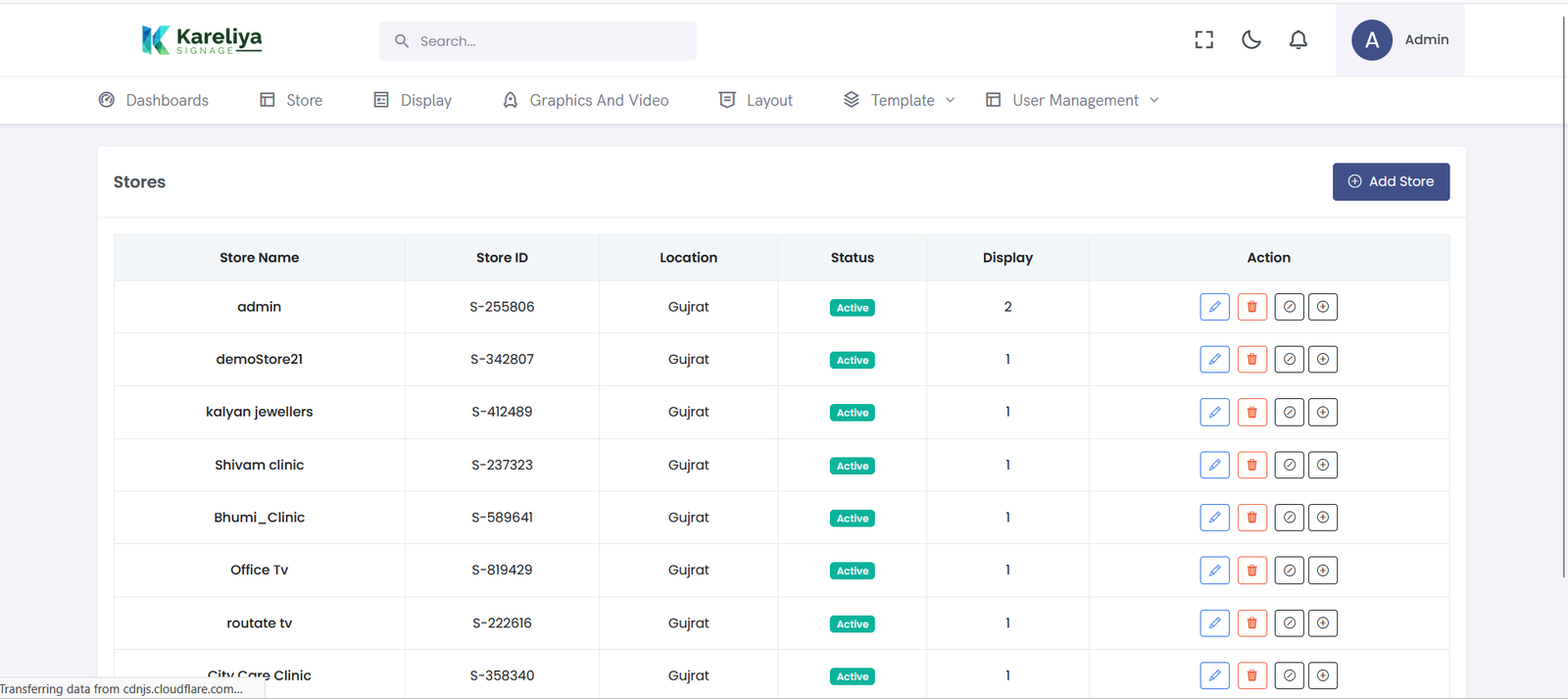Edit the S-358340 store row
Viewport: 1568px width, 699px height.
[x=1215, y=675]
